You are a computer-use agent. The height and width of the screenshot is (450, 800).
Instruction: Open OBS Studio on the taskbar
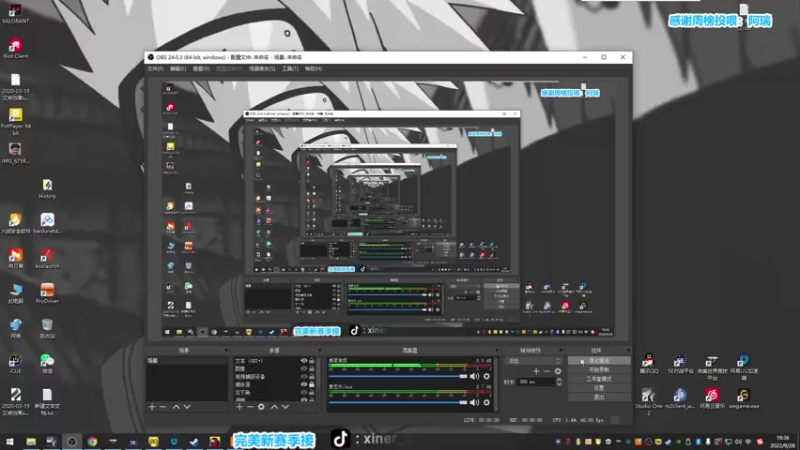click(71, 441)
